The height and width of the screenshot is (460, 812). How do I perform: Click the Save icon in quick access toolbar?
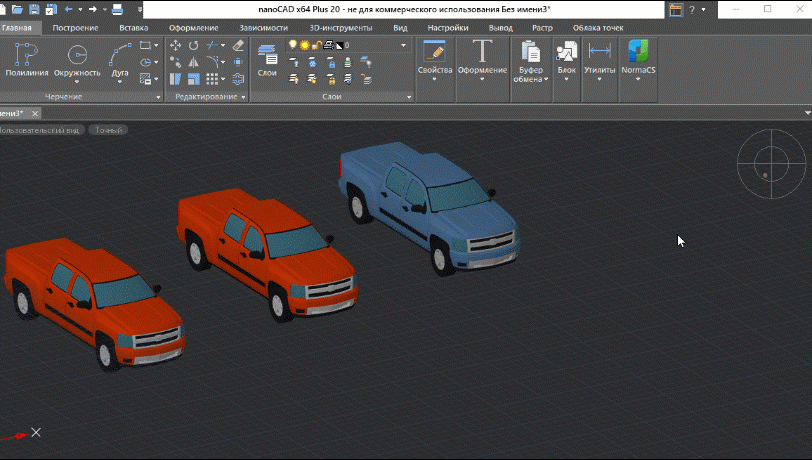coord(34,9)
